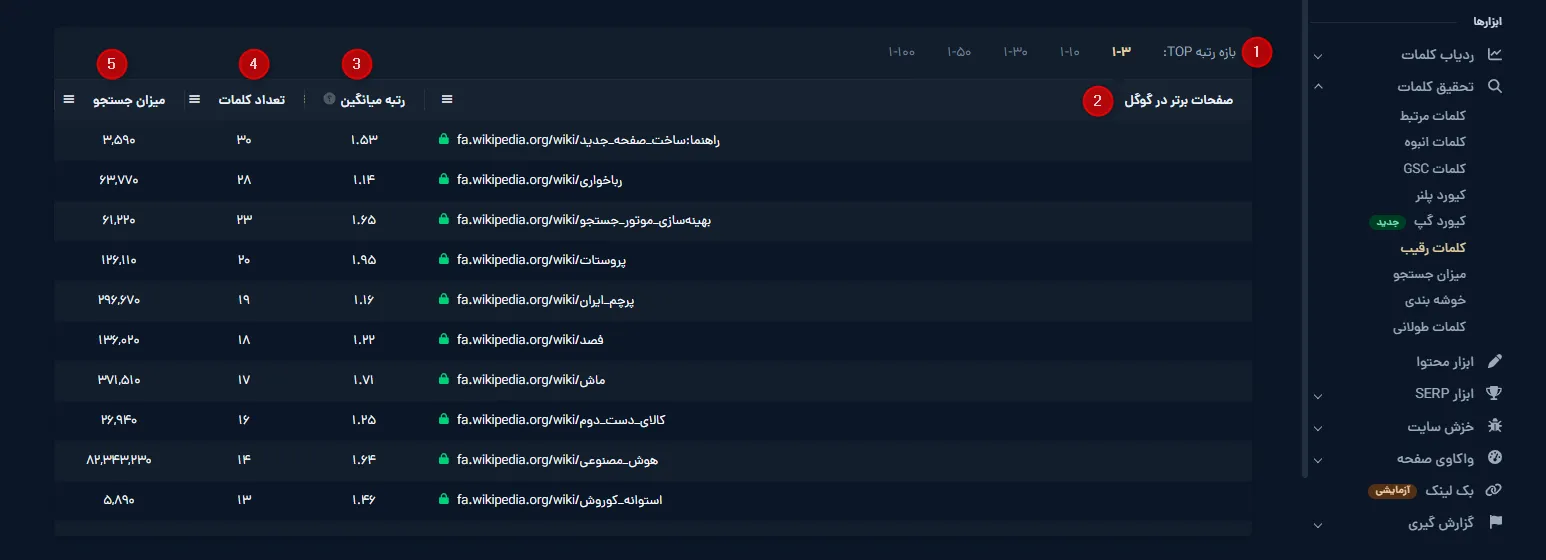Expand the واکاوی صفحه chevron
Screen dimensions: 1546x560
(x=1318, y=460)
